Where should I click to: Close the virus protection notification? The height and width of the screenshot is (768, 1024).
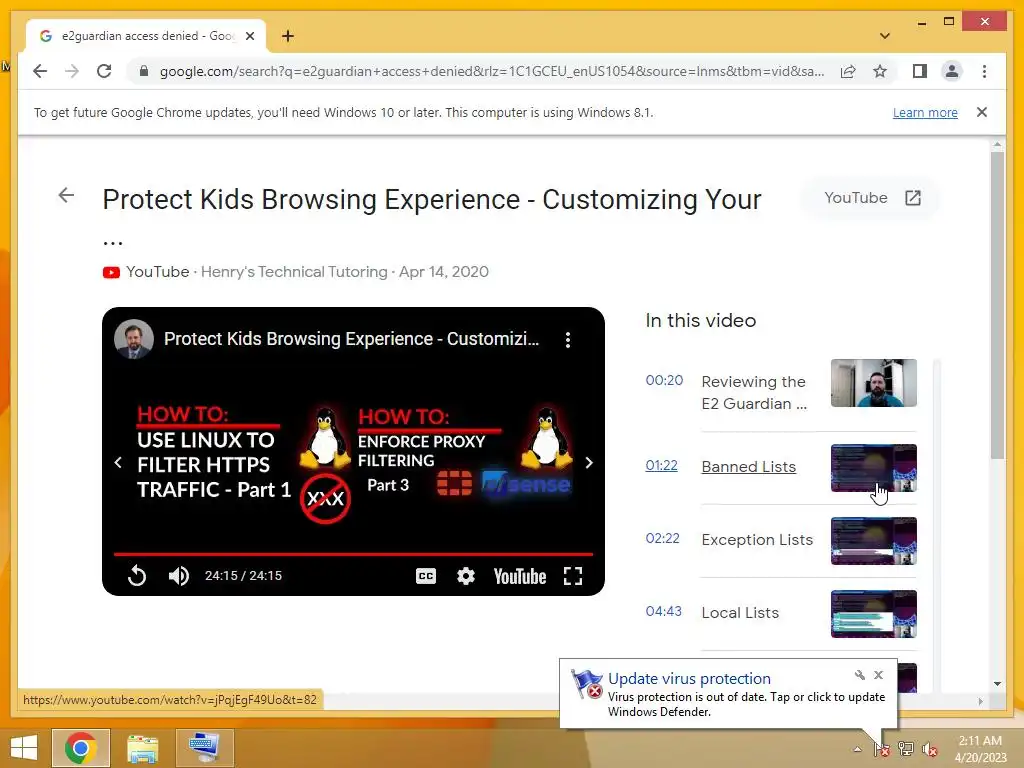tap(878, 675)
